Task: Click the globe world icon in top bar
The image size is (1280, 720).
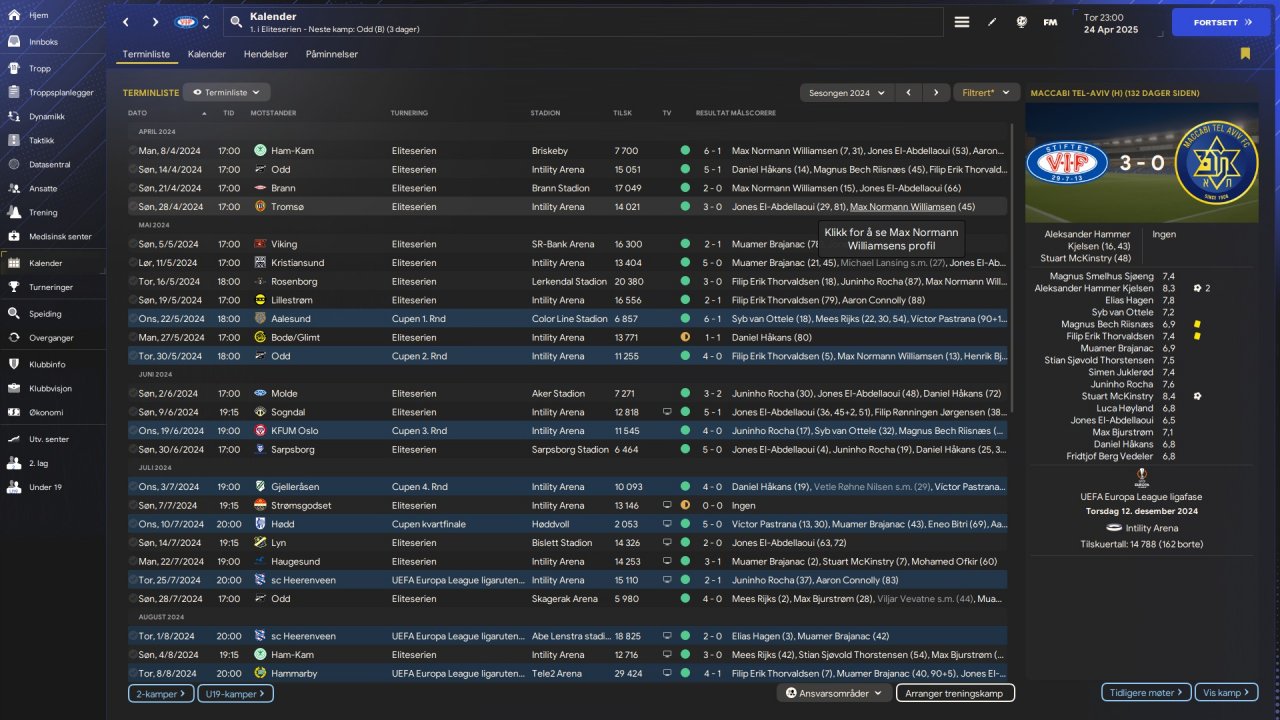Action: (x=1021, y=22)
